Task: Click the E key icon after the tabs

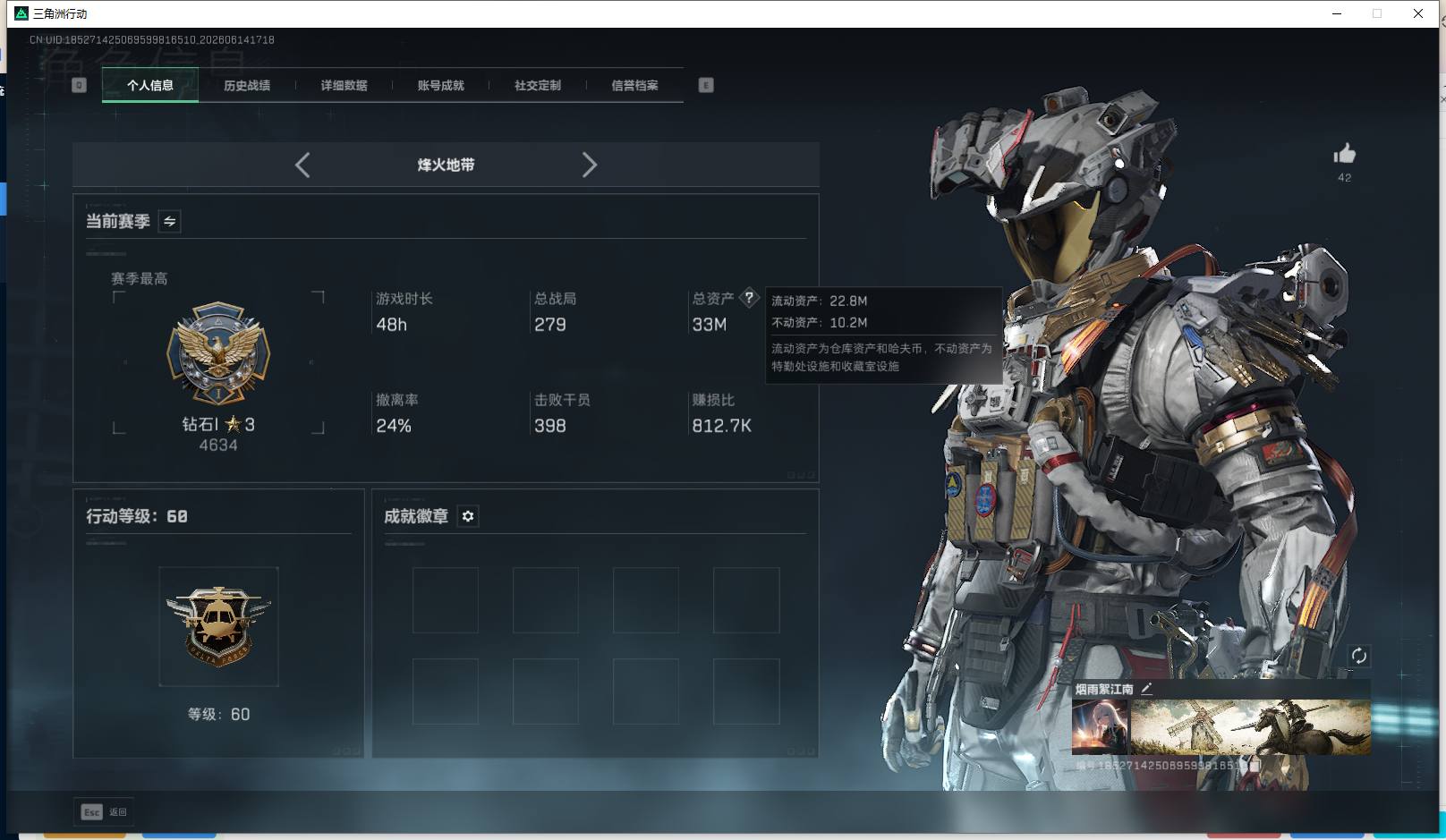Action: click(x=706, y=85)
